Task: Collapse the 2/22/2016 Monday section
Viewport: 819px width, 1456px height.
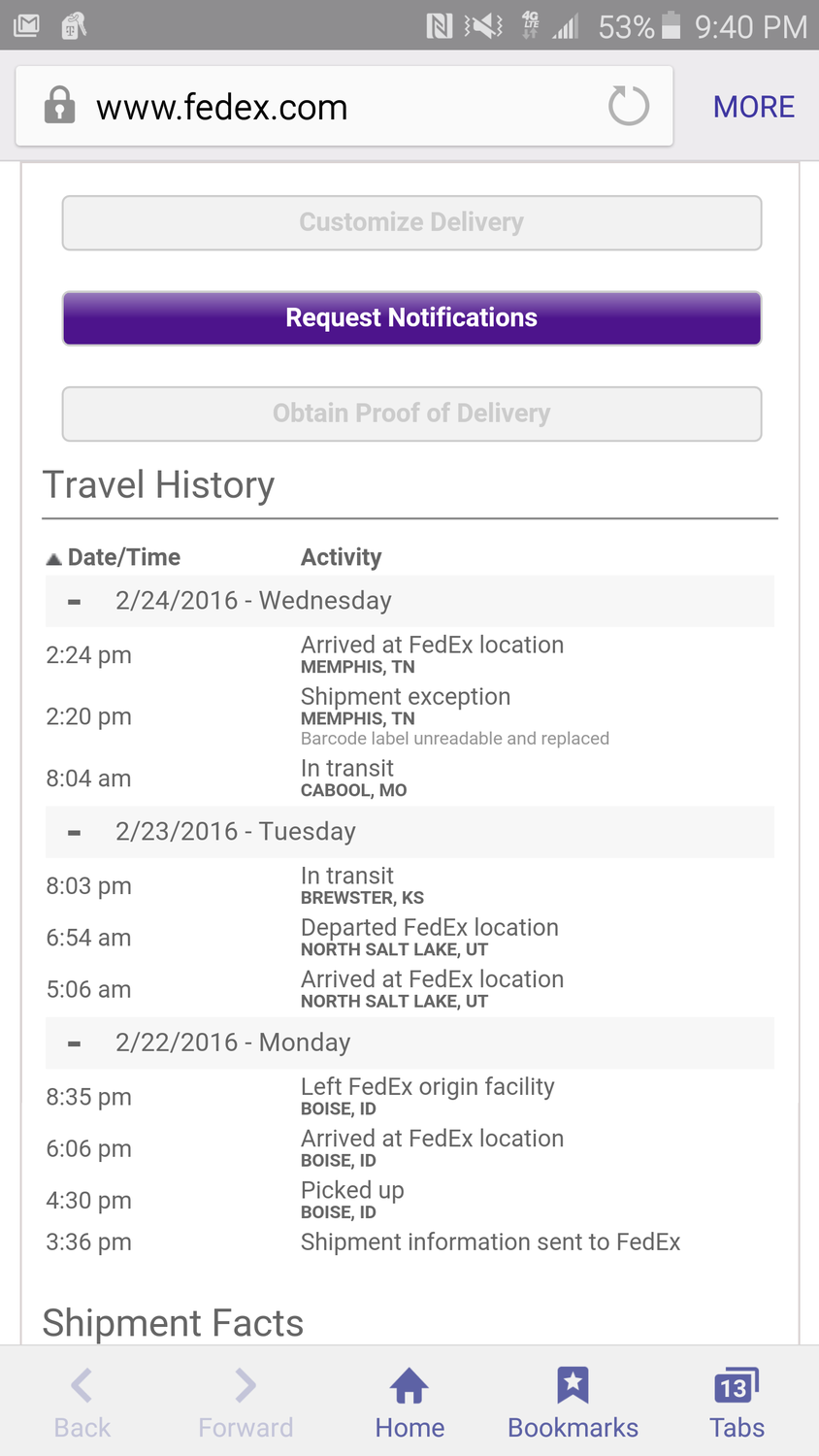Action: point(74,1043)
